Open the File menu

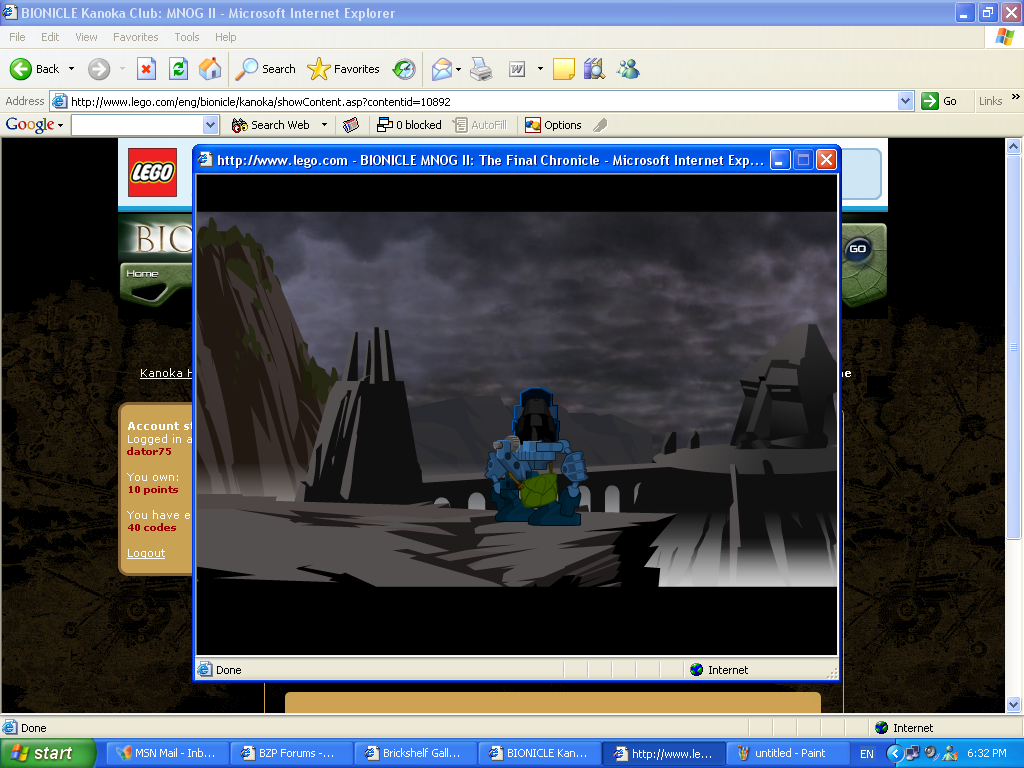pos(17,37)
